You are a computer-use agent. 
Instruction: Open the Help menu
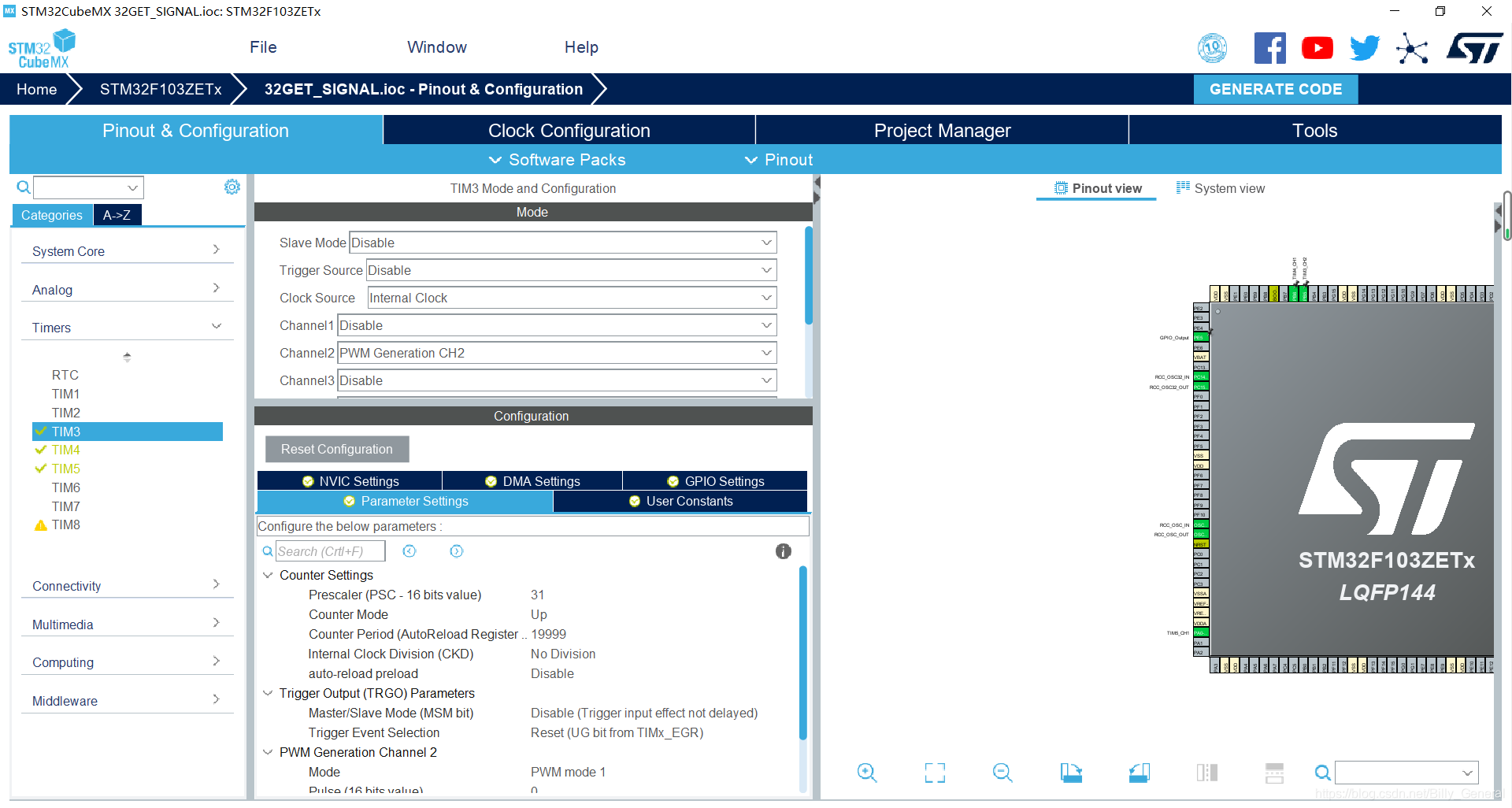581,47
